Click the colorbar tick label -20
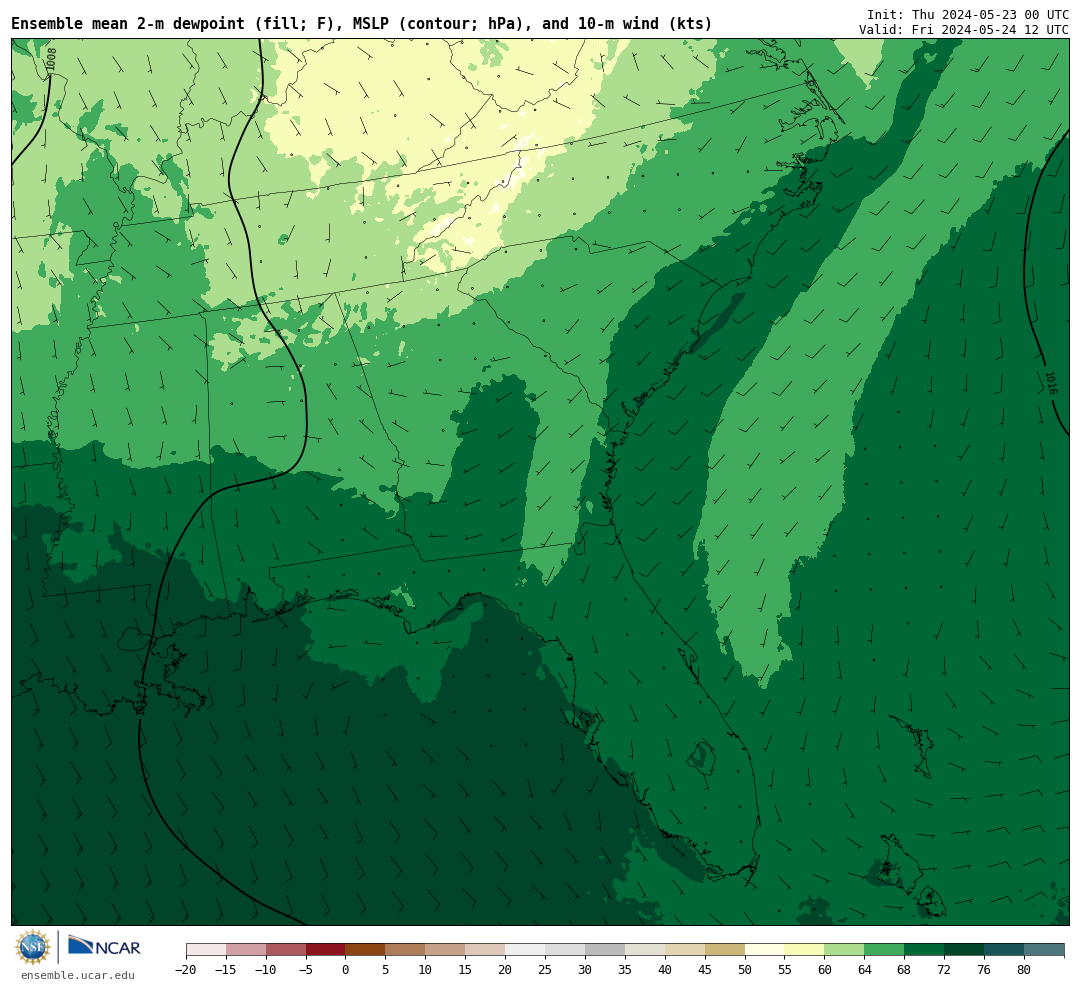The image size is (1080, 988). [x=185, y=969]
